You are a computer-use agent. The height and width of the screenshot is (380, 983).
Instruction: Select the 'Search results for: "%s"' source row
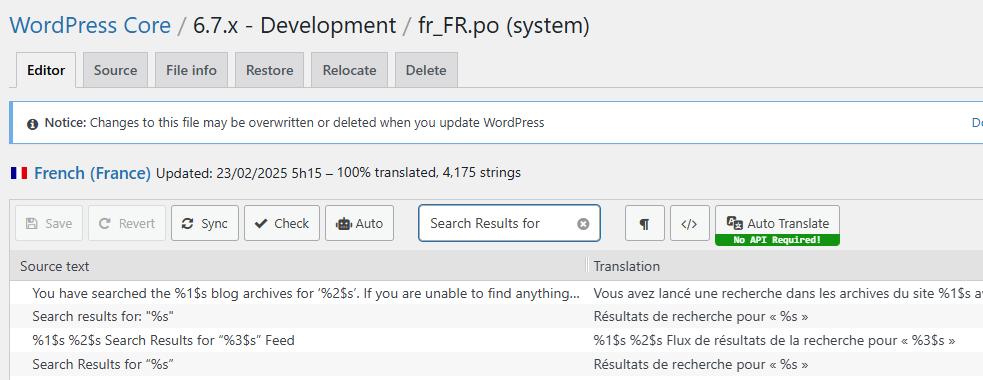298,317
